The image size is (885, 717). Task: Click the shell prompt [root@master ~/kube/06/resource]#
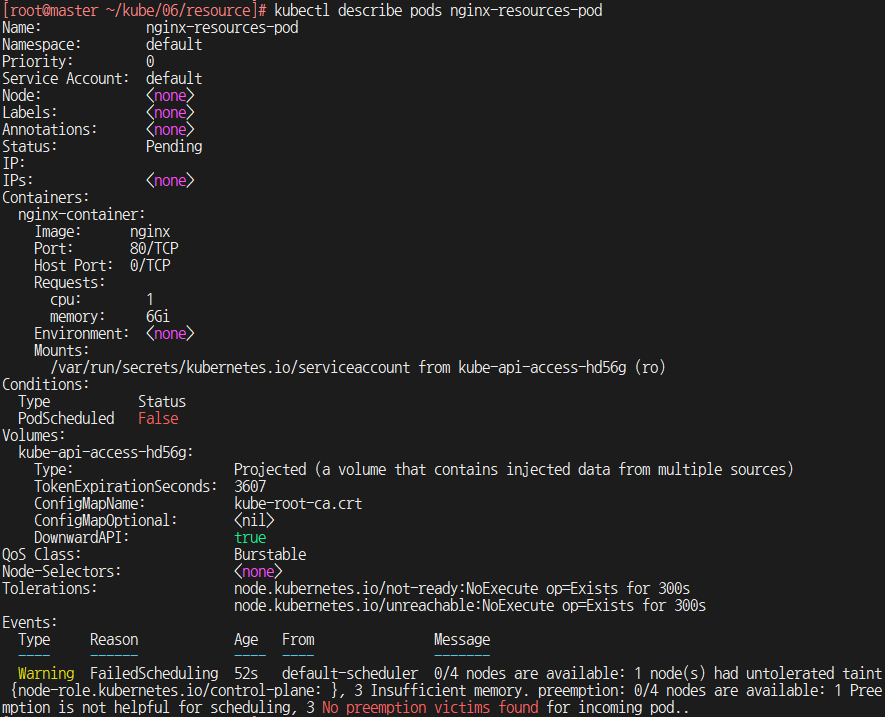pos(134,10)
